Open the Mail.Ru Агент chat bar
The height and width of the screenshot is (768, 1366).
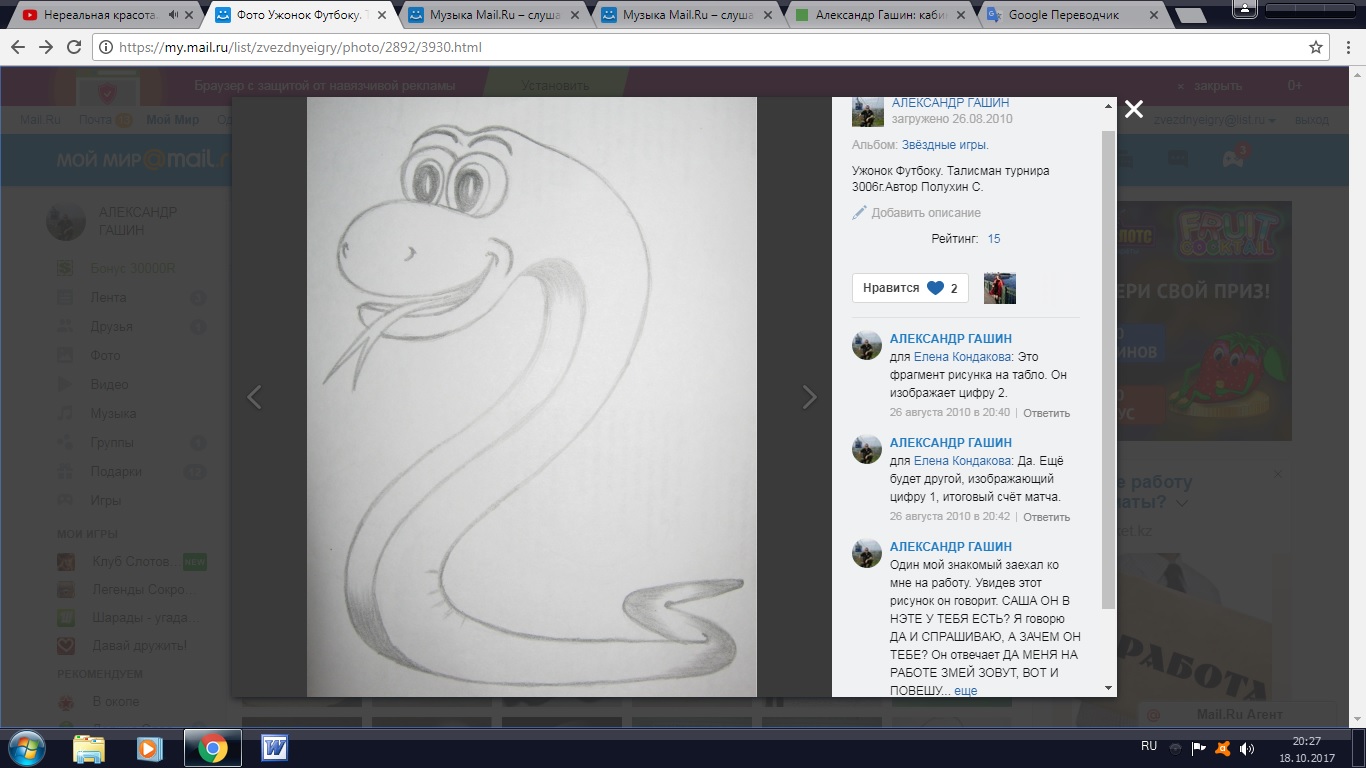click(x=1238, y=715)
